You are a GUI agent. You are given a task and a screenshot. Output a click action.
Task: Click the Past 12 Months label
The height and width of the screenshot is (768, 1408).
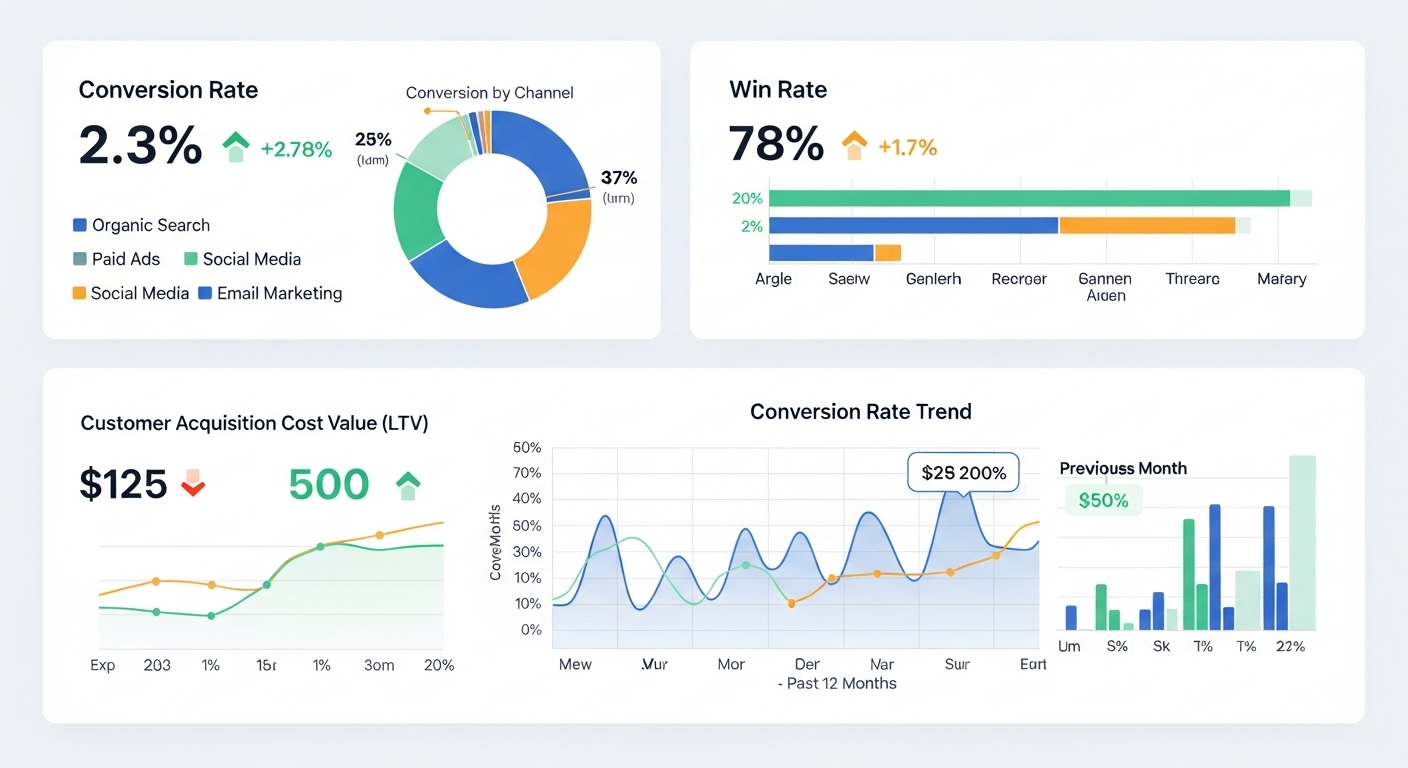point(838,684)
